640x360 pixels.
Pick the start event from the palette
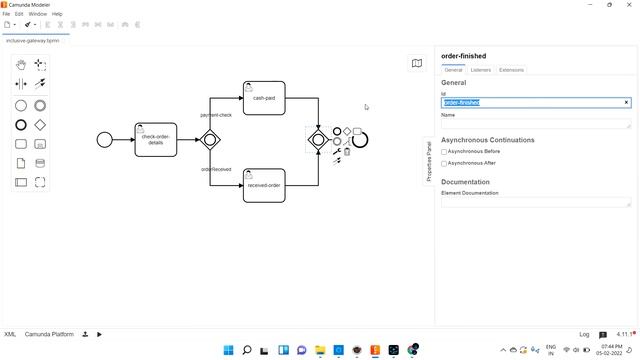pos(21,106)
